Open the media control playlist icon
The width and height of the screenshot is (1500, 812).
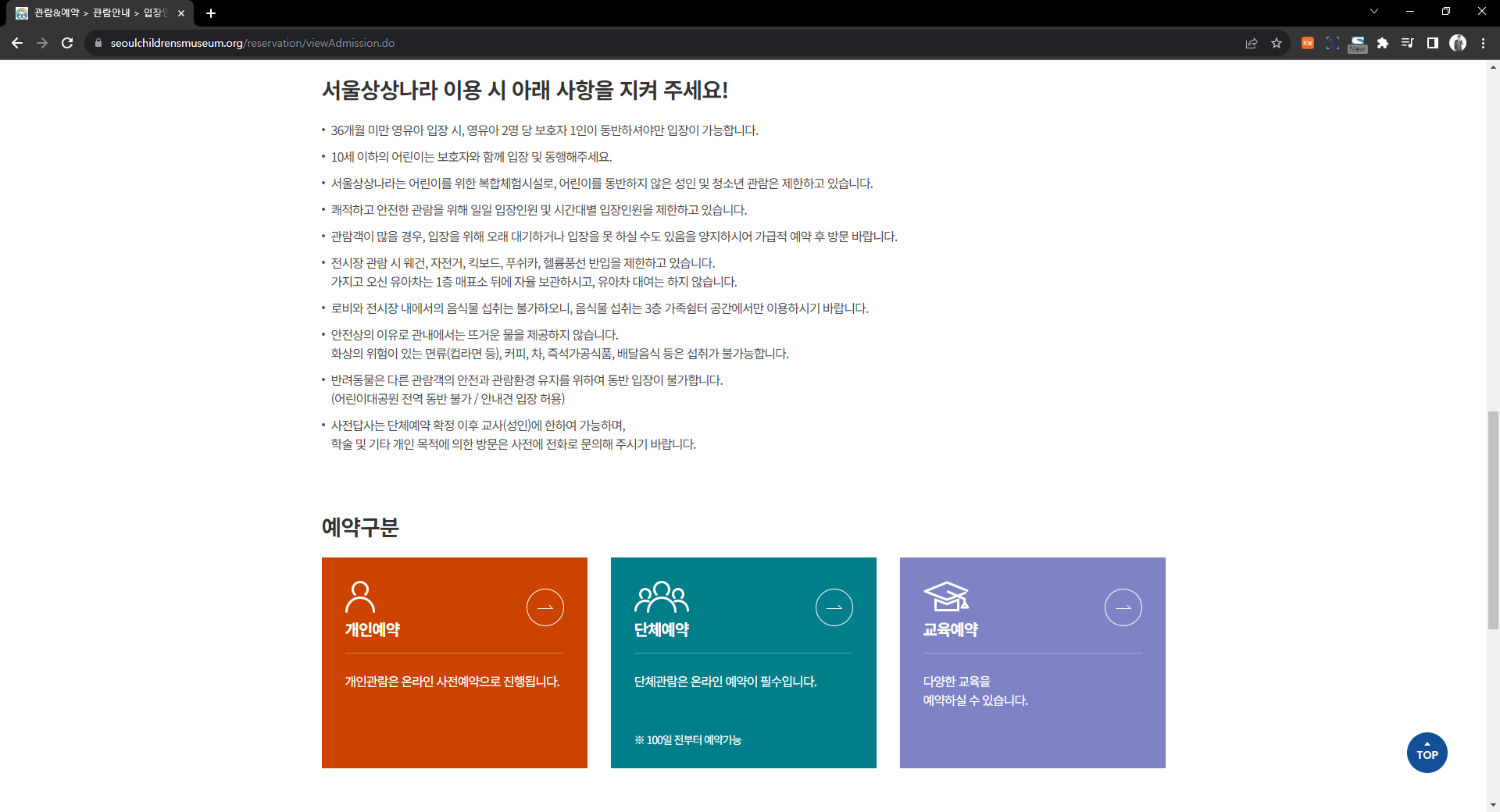pyautogui.click(x=1408, y=43)
